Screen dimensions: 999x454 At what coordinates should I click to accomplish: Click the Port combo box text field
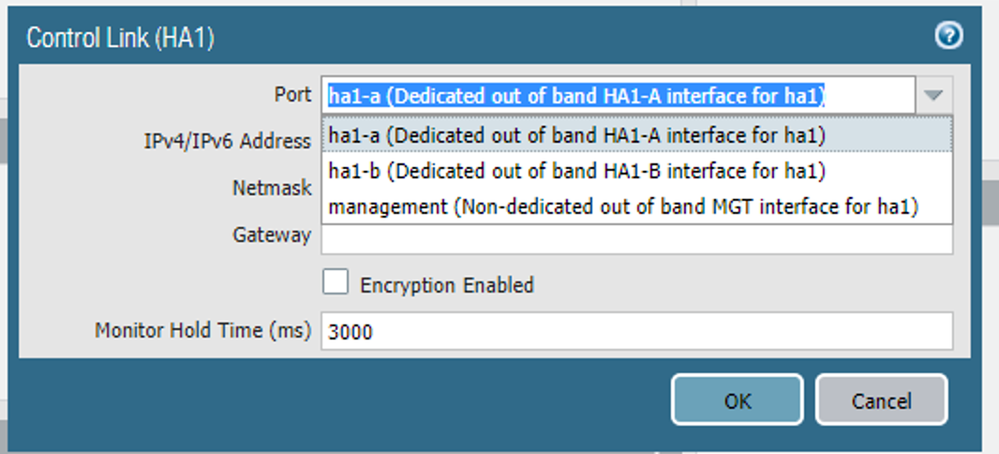click(x=618, y=96)
